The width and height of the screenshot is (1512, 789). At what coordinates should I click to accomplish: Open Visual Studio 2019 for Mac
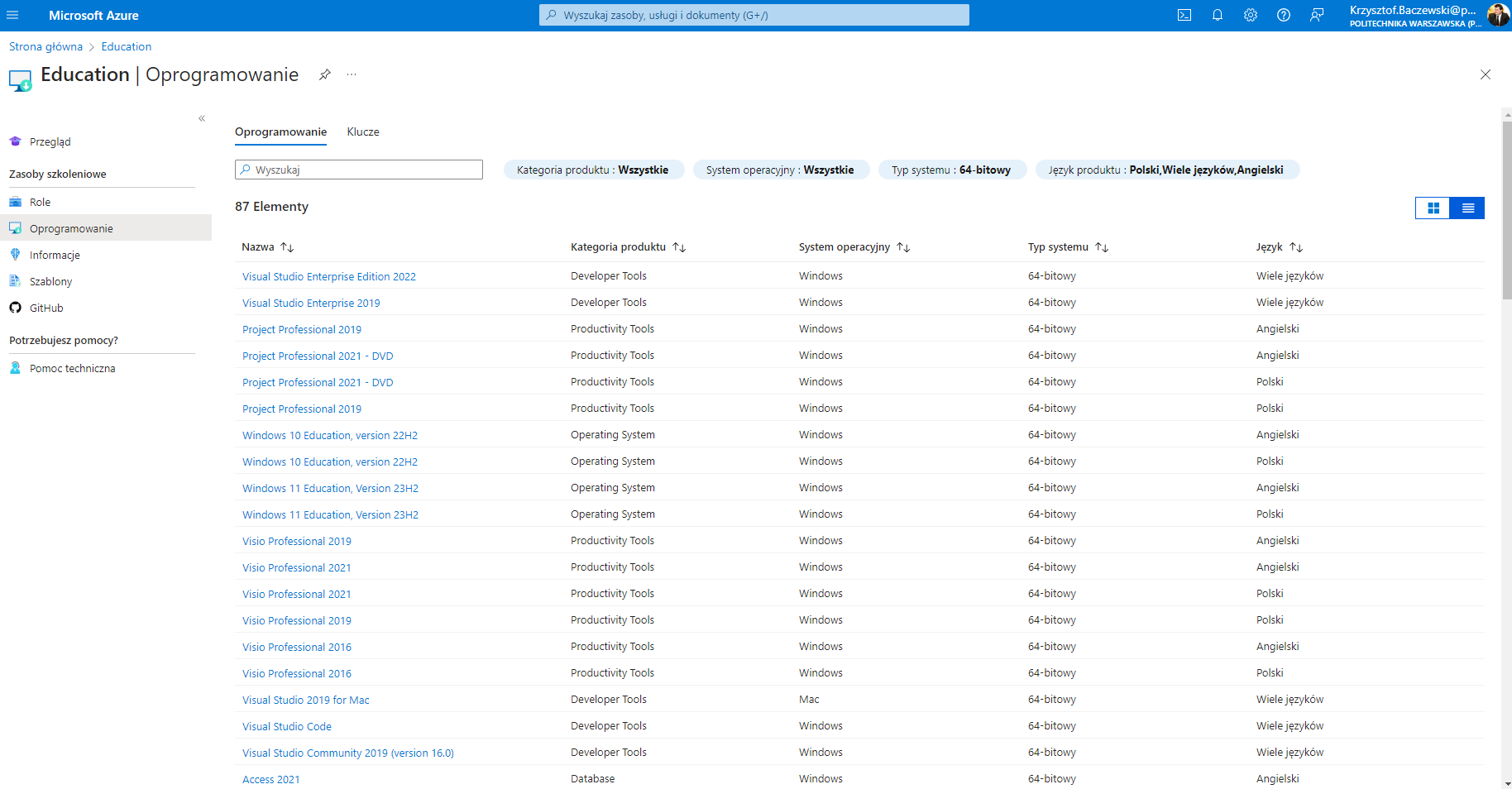point(306,700)
